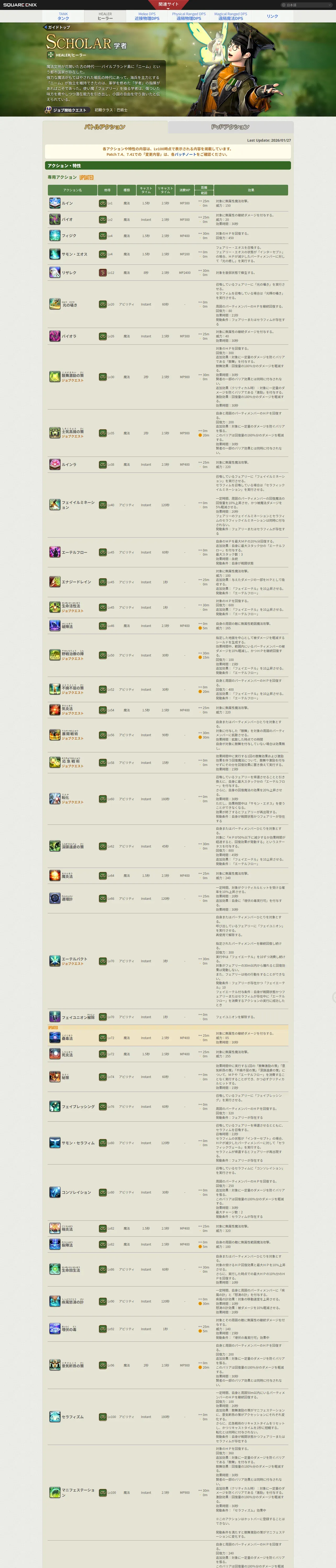Click the 生命活性法 action icon
This screenshot has height=1568, width=336.
coord(55,607)
